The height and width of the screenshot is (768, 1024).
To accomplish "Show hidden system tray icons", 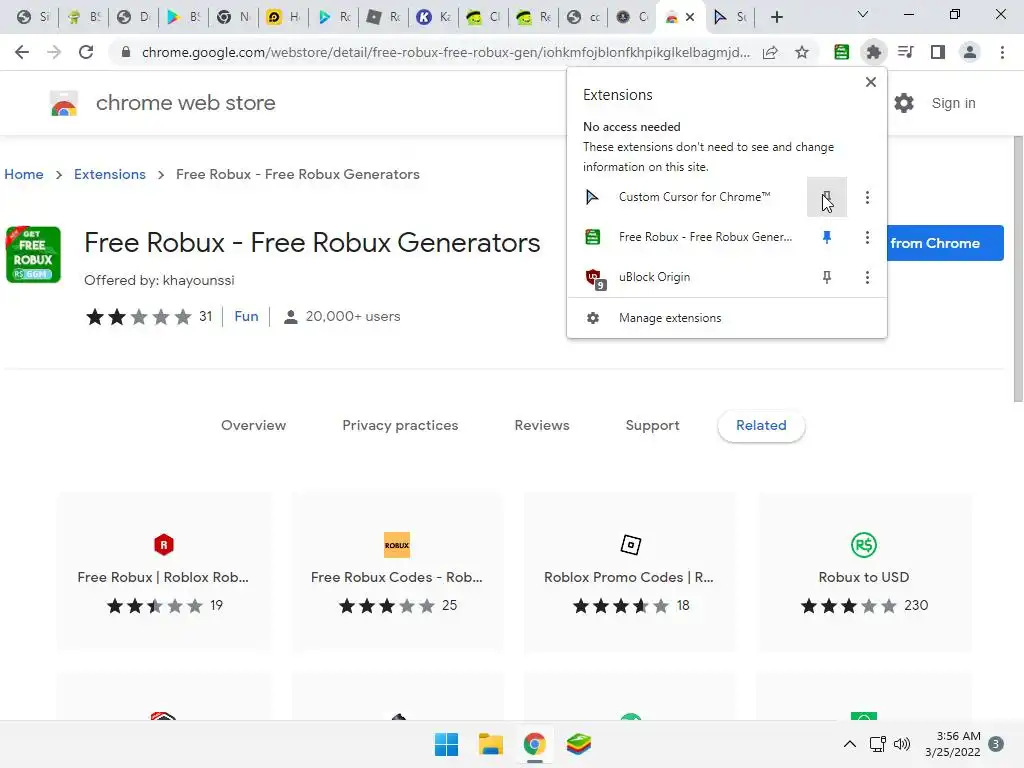I will point(850,744).
